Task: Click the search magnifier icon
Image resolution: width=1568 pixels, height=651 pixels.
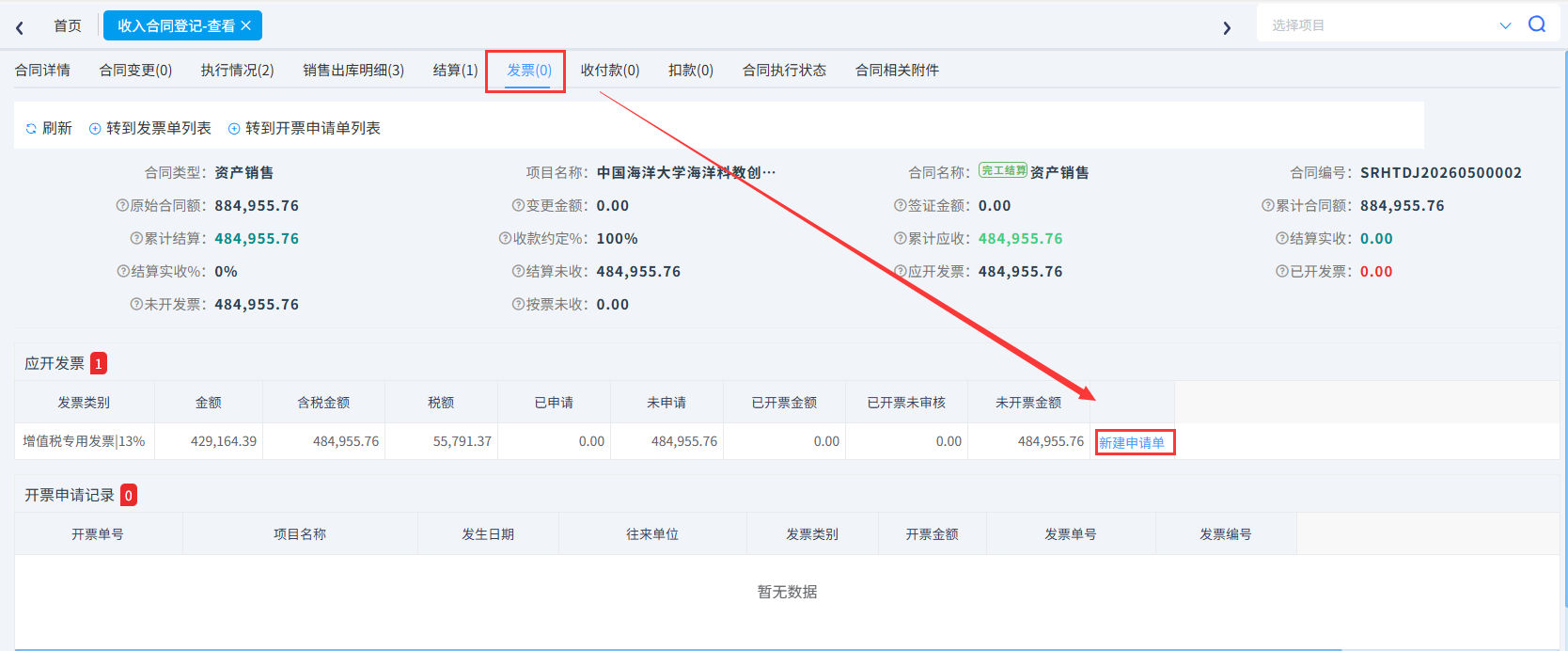Action: (x=1537, y=24)
